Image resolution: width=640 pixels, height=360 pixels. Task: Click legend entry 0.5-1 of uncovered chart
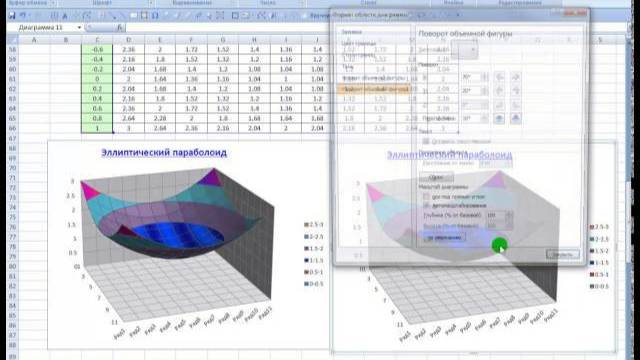pyautogui.click(x=314, y=272)
